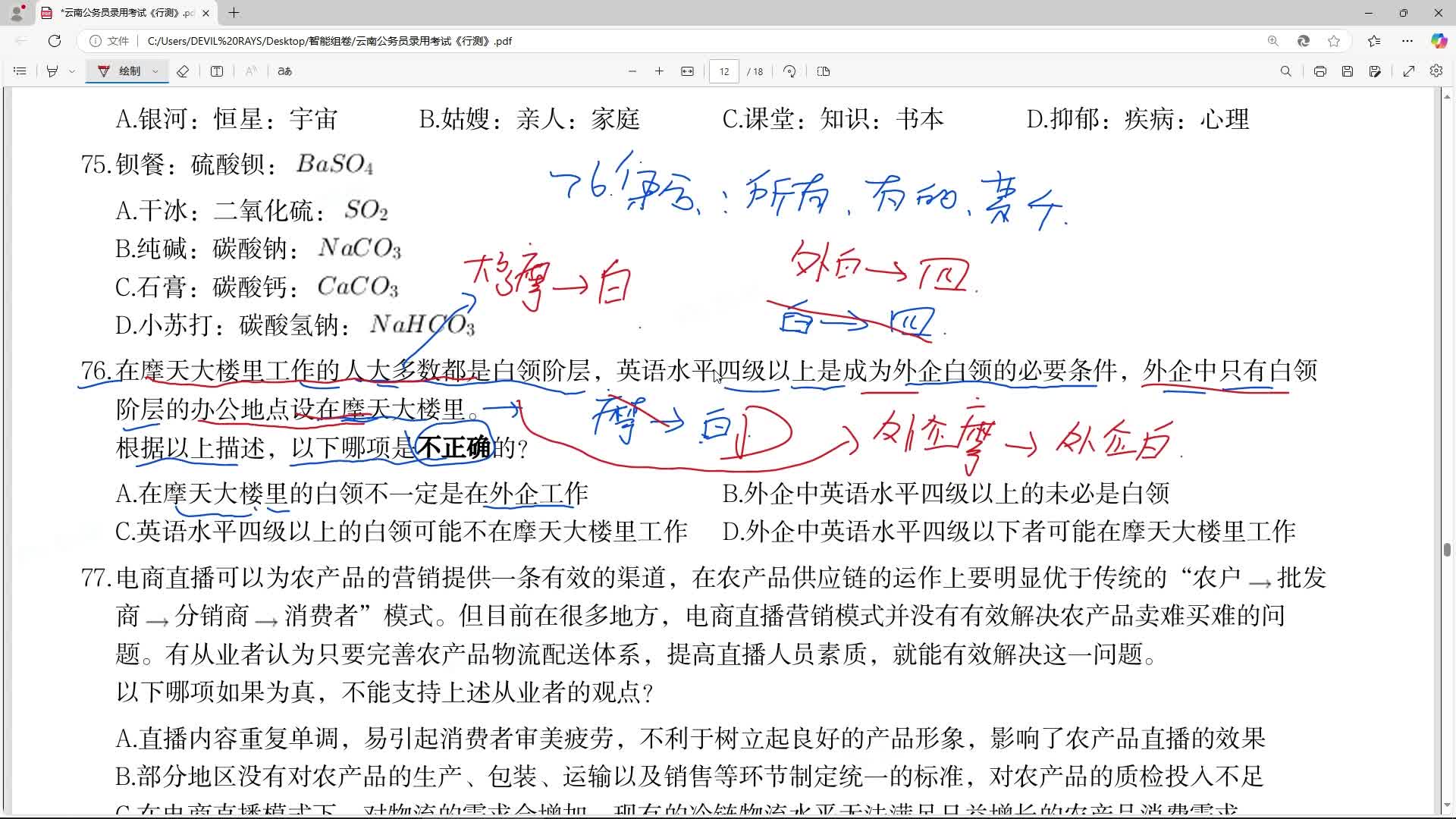This screenshot has width=1456, height=819.
Task: Rotate the PDF page
Action: coord(789,71)
